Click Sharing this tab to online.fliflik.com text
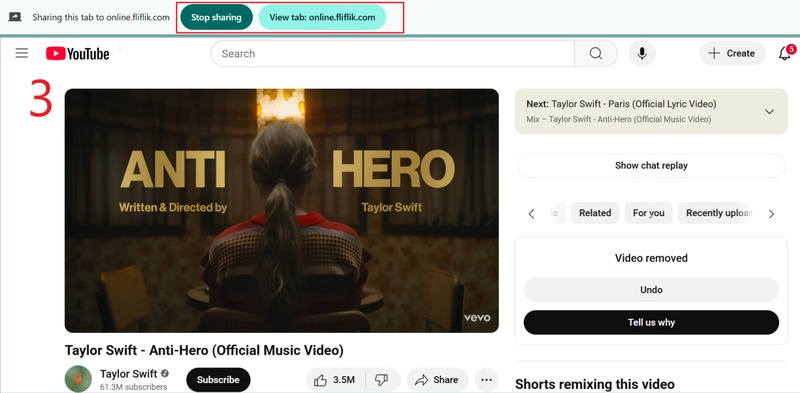Image resolution: width=800 pixels, height=393 pixels. pos(101,17)
